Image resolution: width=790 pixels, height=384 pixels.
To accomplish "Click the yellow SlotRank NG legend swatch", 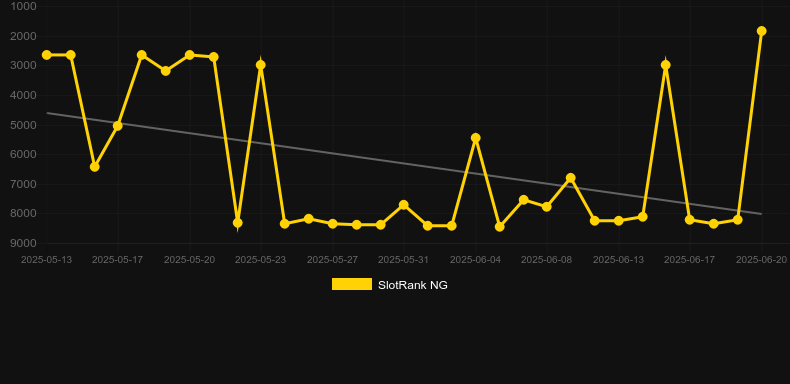I will tap(352, 284).
